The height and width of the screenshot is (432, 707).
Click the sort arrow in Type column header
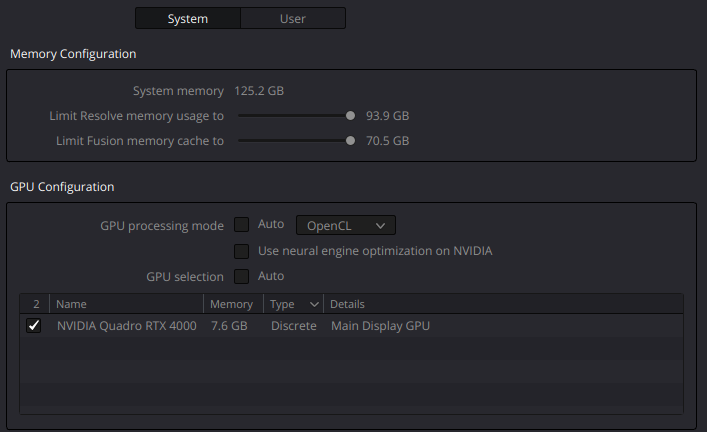(x=314, y=304)
